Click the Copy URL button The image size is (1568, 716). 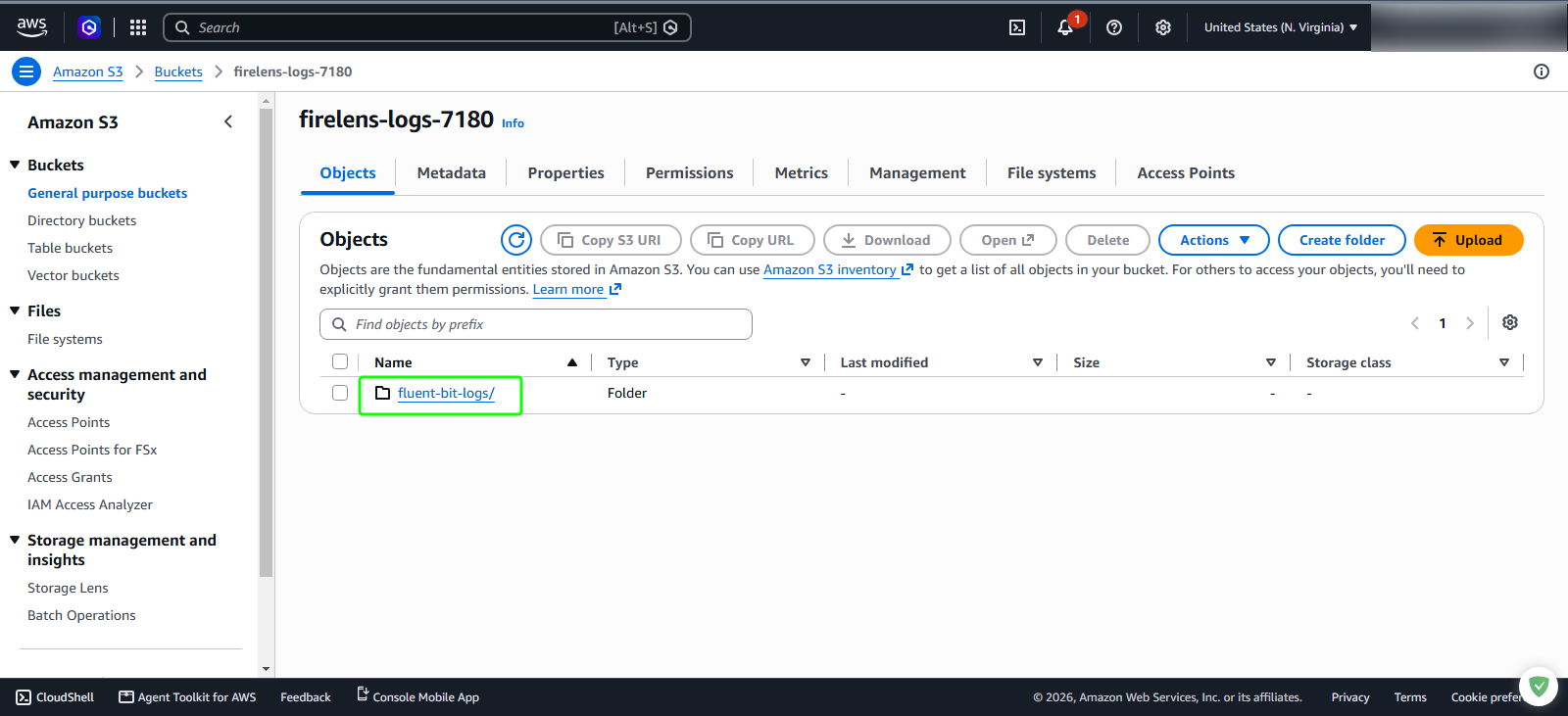point(753,240)
